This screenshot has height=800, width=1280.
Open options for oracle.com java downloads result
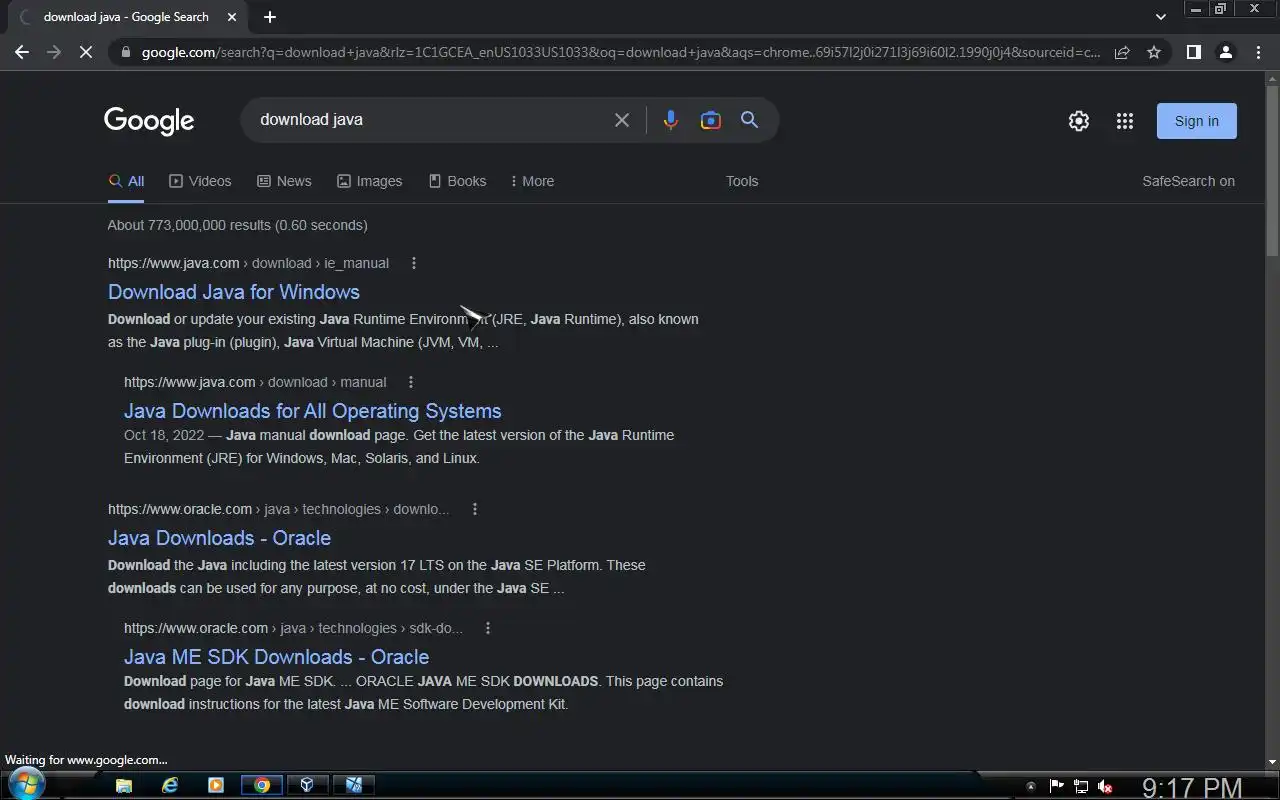tap(474, 509)
